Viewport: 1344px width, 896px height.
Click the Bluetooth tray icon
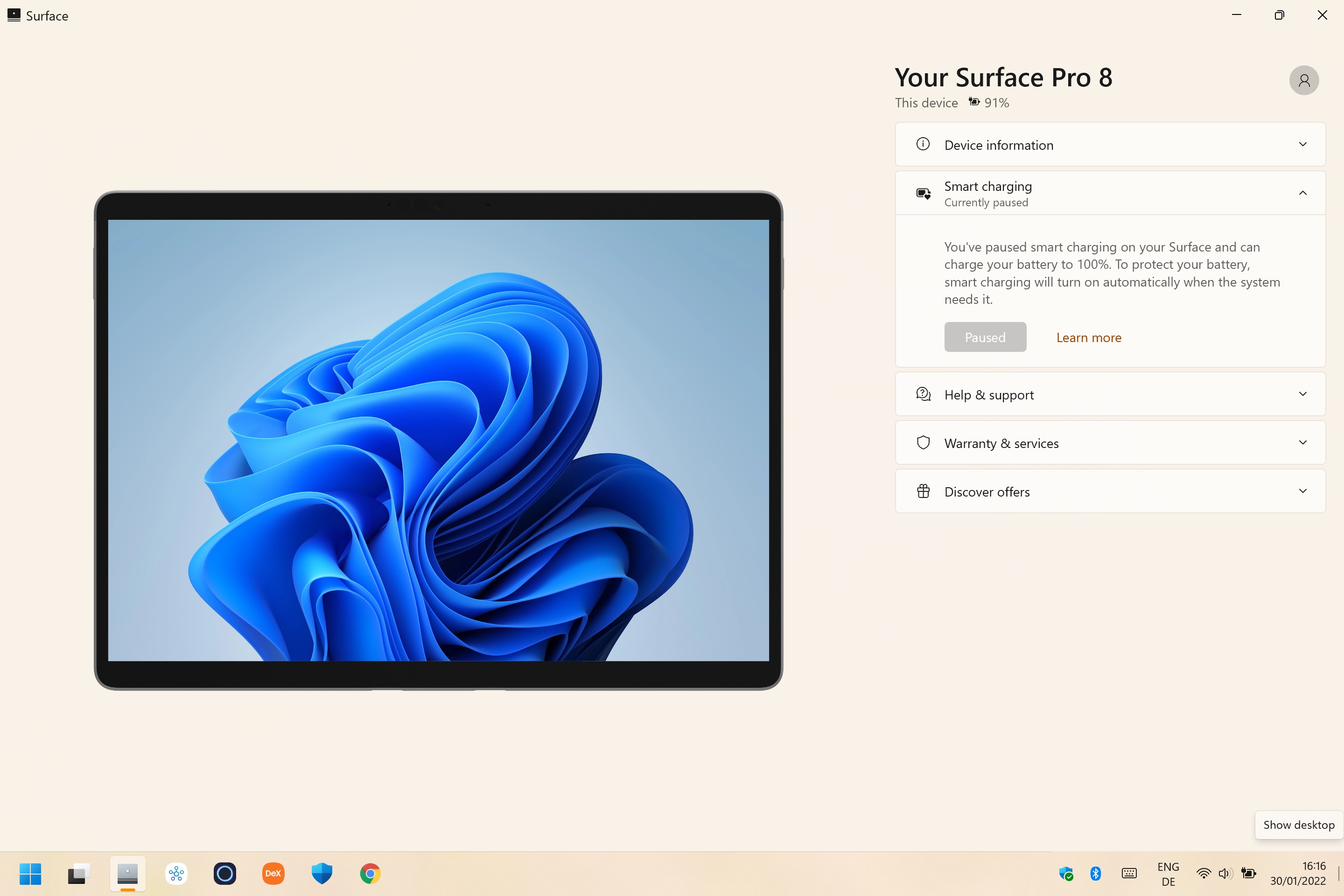pos(1095,873)
